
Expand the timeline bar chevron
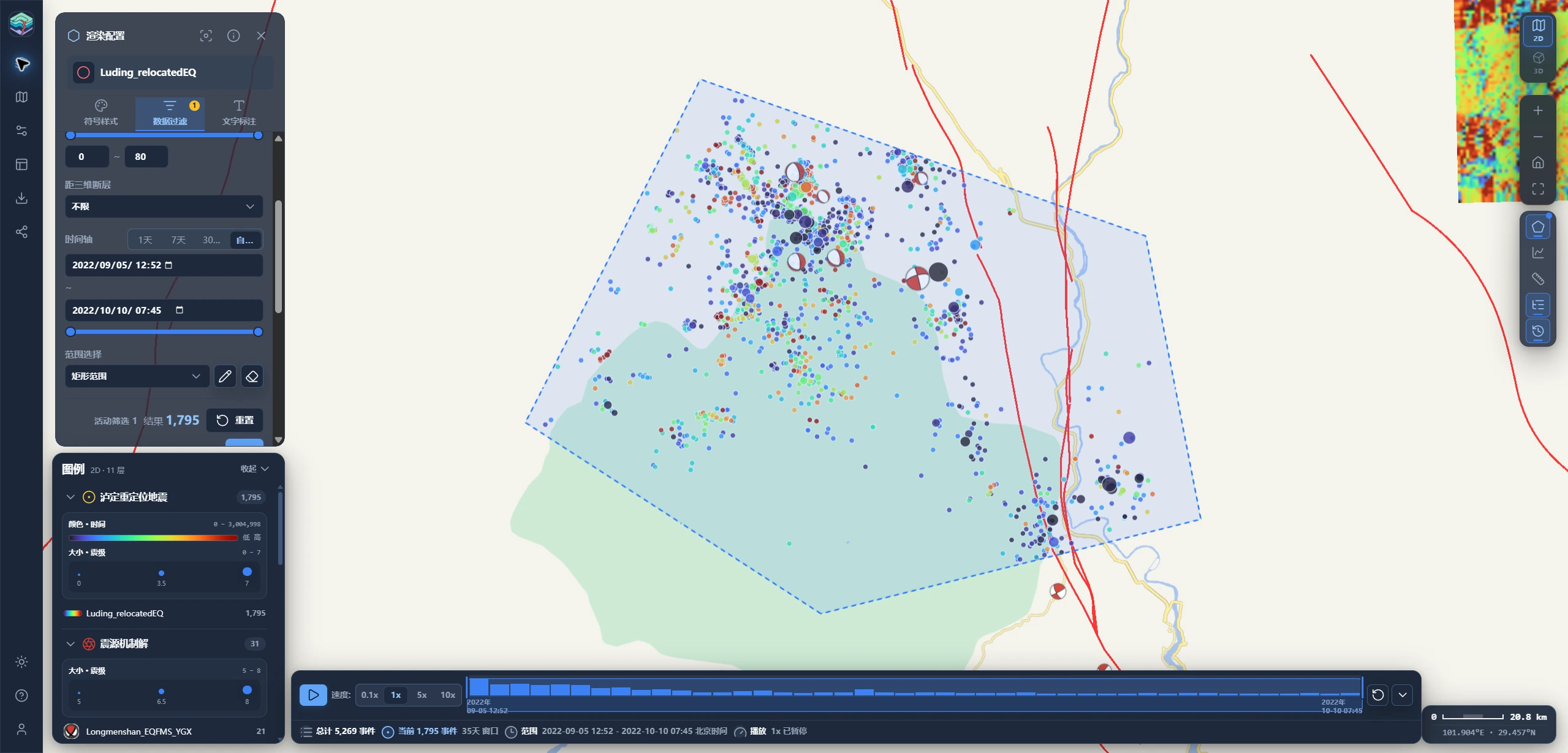(1403, 695)
